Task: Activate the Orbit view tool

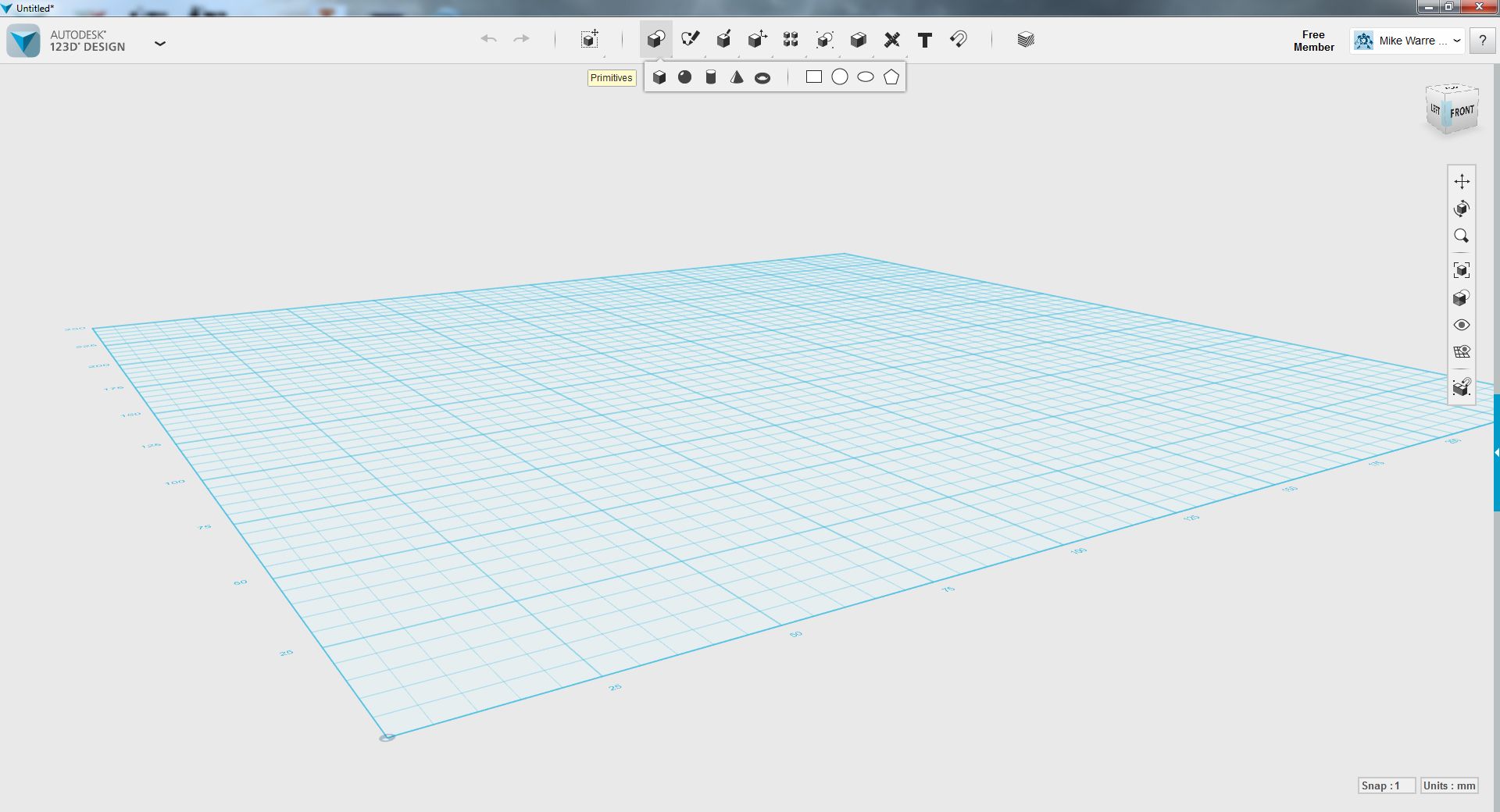Action: (x=1462, y=208)
